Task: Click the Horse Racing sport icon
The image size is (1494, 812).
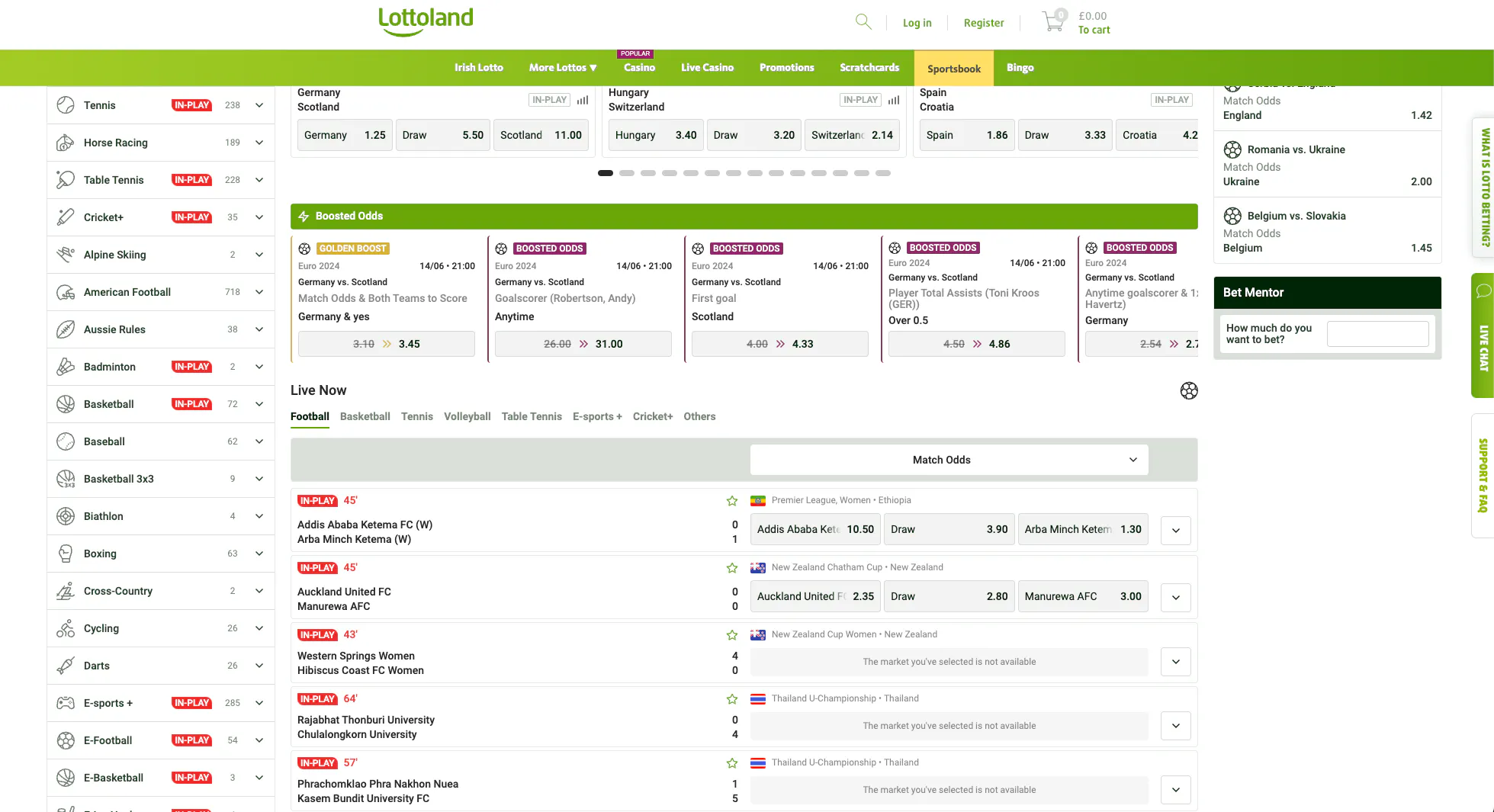Action: [66, 143]
